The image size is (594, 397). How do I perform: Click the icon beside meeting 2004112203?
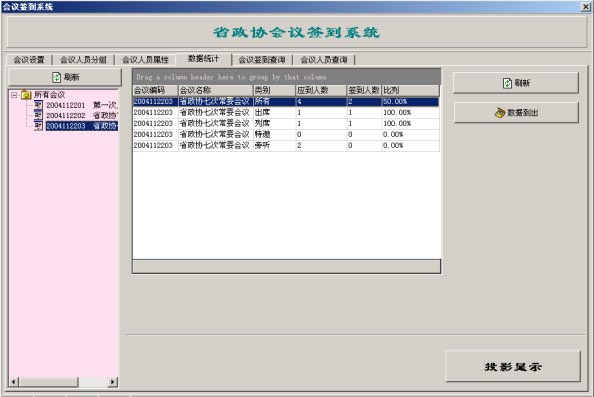[x=38, y=126]
